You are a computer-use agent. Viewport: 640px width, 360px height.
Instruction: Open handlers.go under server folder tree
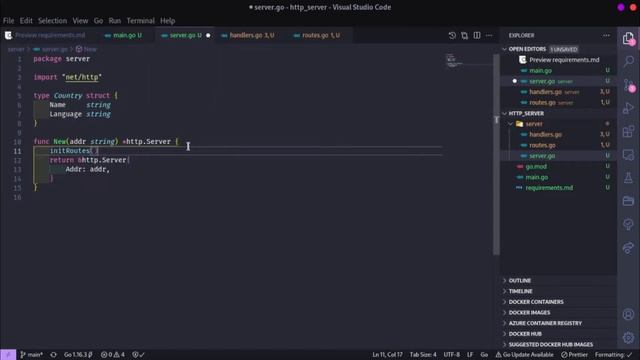pyautogui.click(x=545, y=135)
